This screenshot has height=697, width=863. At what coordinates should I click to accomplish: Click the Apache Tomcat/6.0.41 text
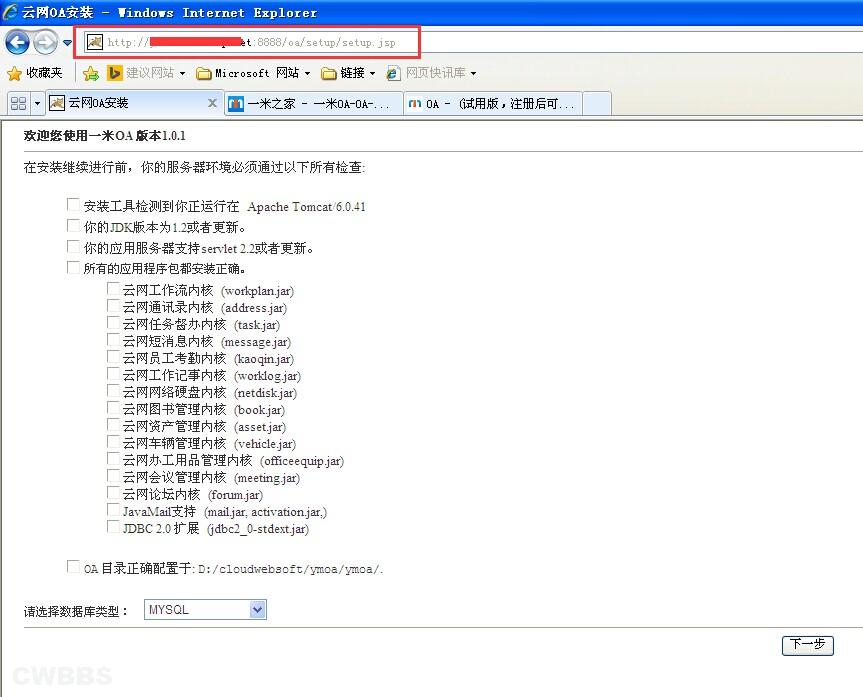(x=307, y=207)
